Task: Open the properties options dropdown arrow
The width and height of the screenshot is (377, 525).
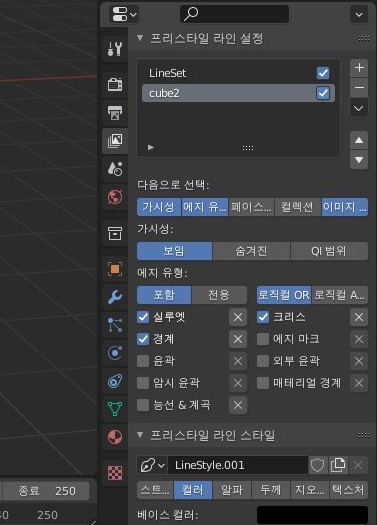Action: click(x=359, y=14)
